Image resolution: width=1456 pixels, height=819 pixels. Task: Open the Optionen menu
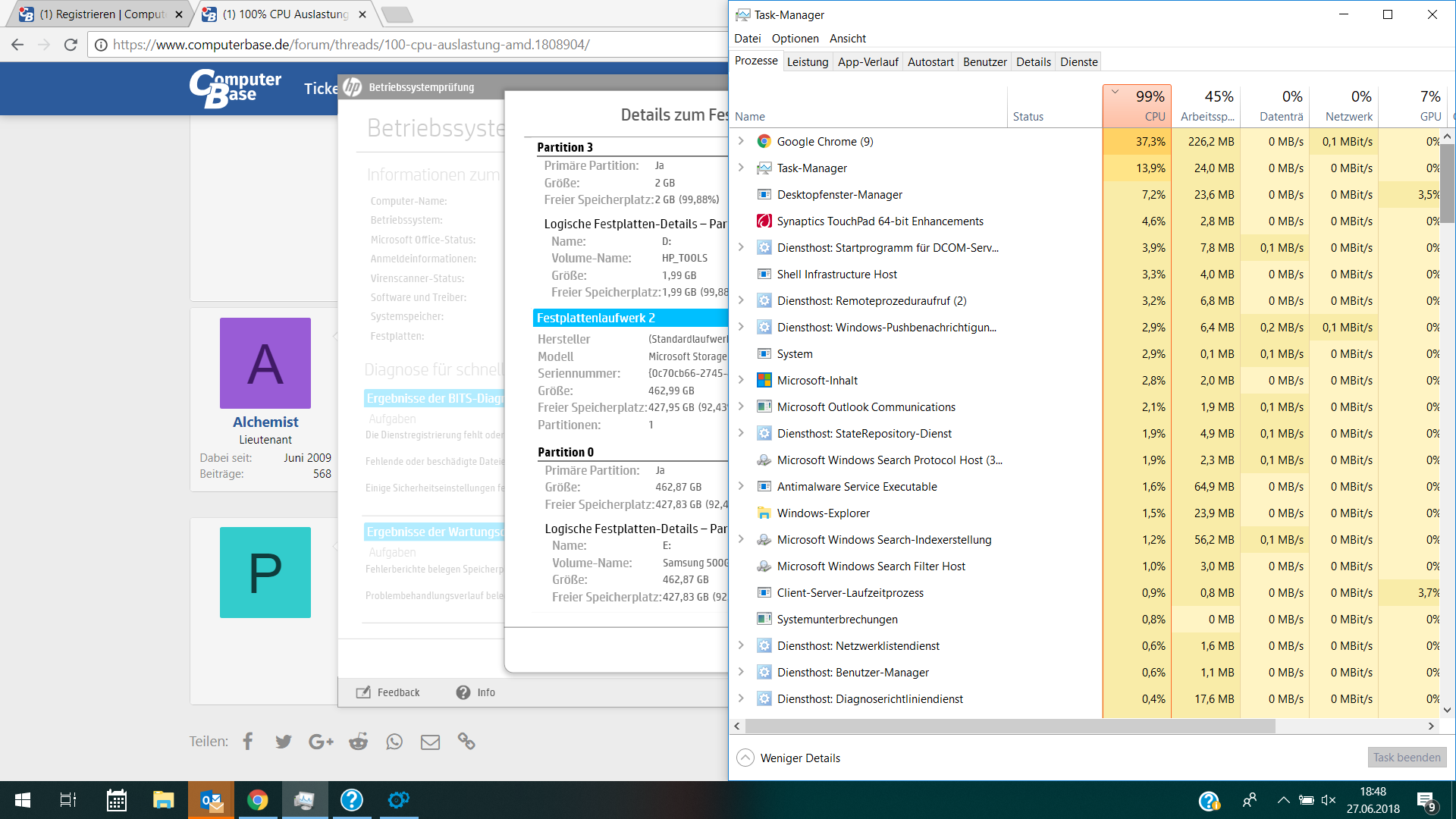pyautogui.click(x=795, y=39)
